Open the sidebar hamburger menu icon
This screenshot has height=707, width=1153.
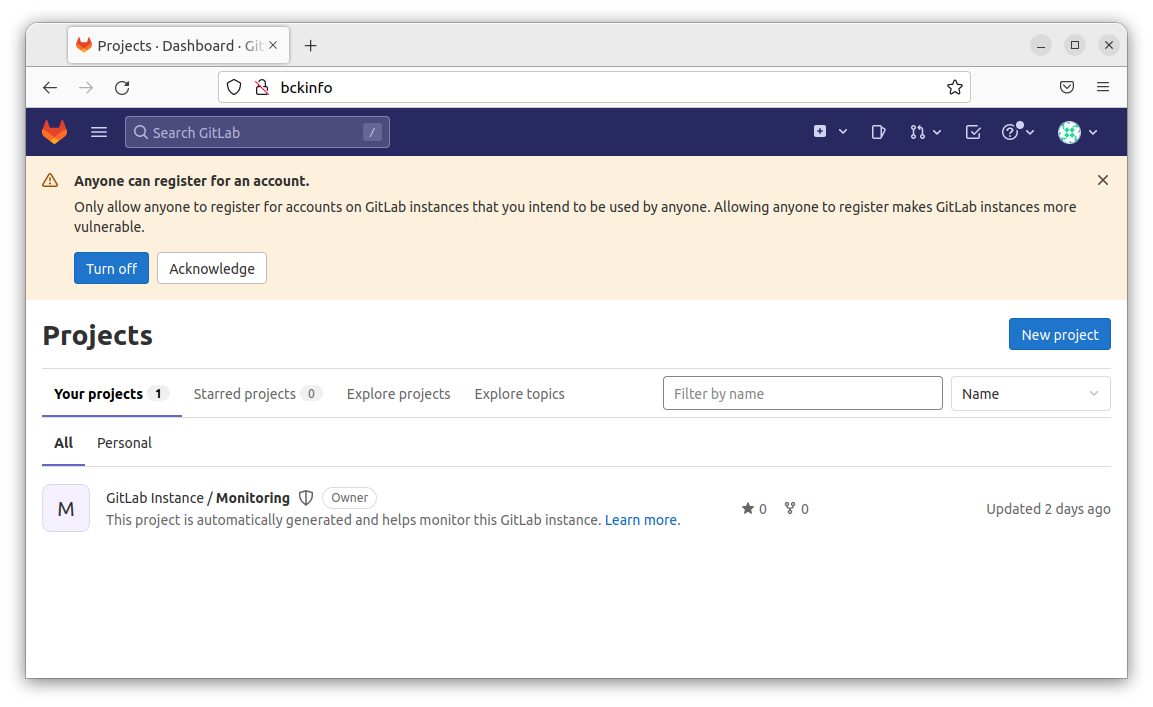pyautogui.click(x=98, y=131)
